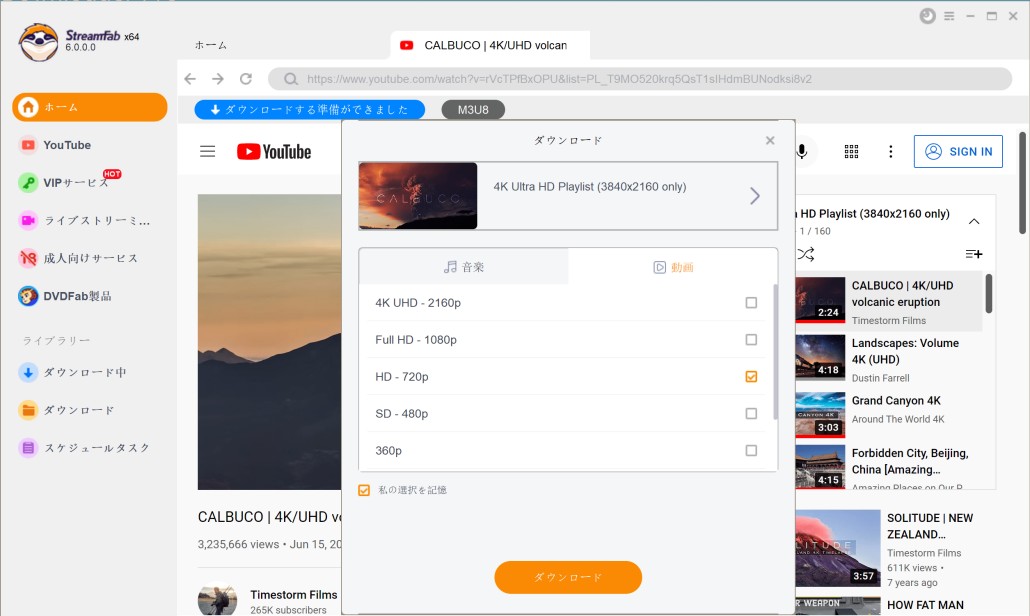Click the resolution list scrollbar
Image resolution: width=1030 pixels, height=616 pixels.
coord(775,351)
